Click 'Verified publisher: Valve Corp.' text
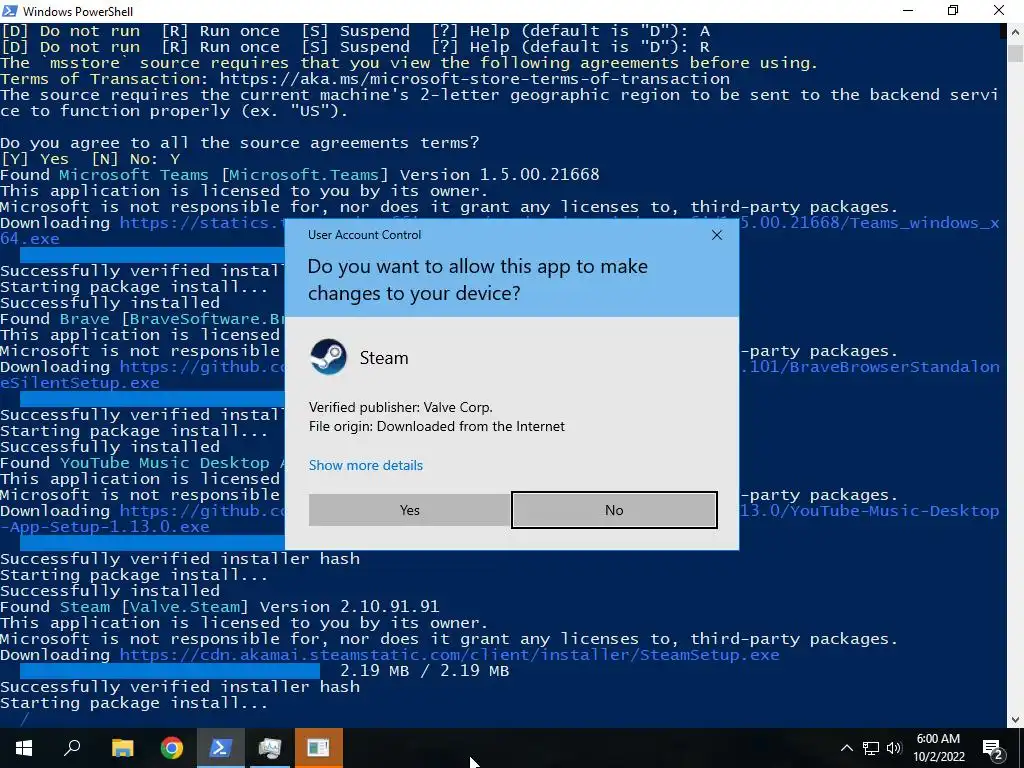 tap(400, 408)
